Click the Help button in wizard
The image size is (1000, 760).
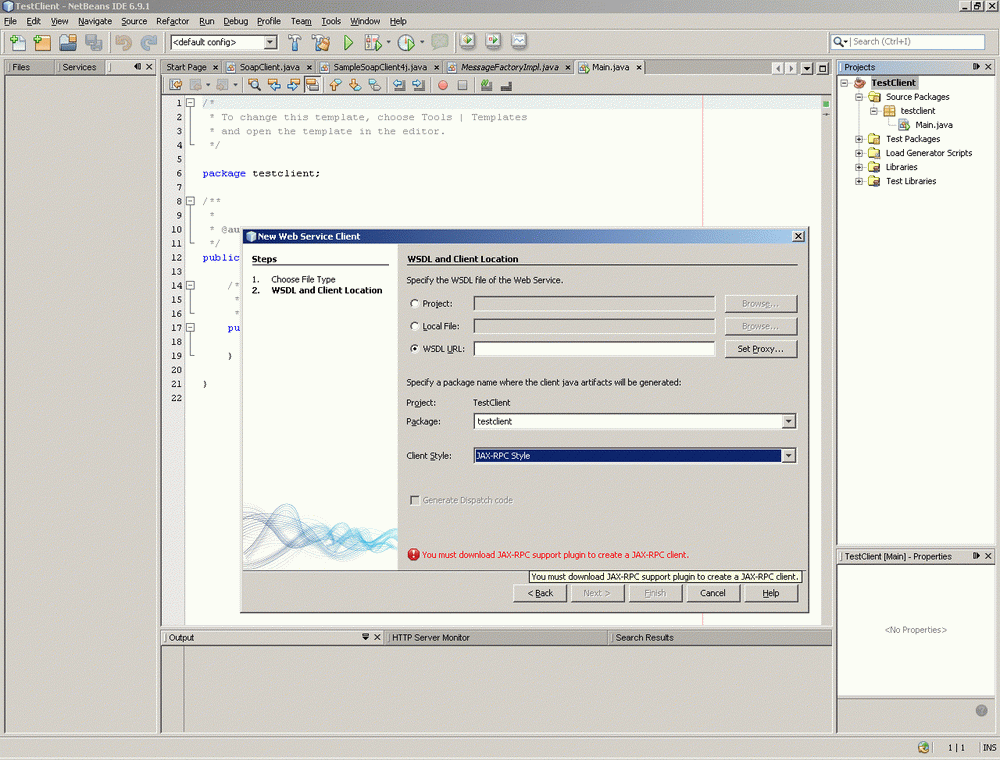770,594
